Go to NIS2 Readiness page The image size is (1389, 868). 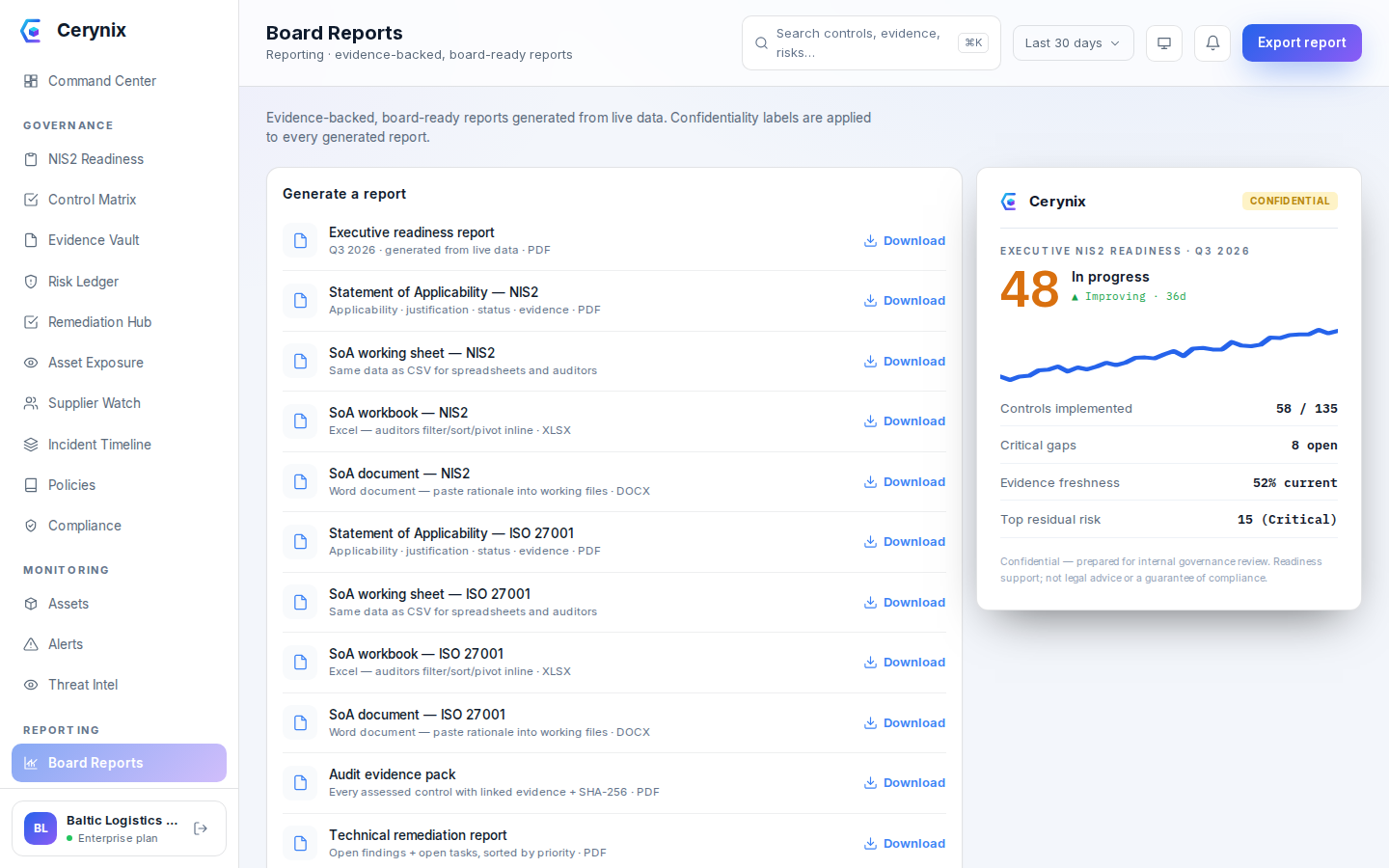120,159
